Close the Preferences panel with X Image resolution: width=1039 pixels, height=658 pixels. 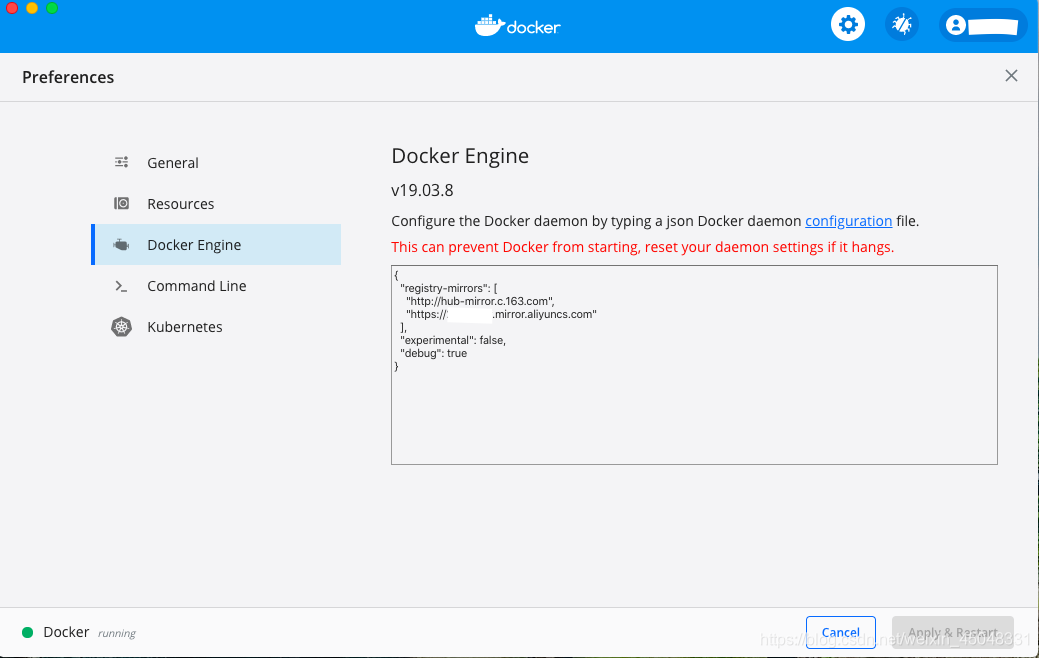[1011, 76]
